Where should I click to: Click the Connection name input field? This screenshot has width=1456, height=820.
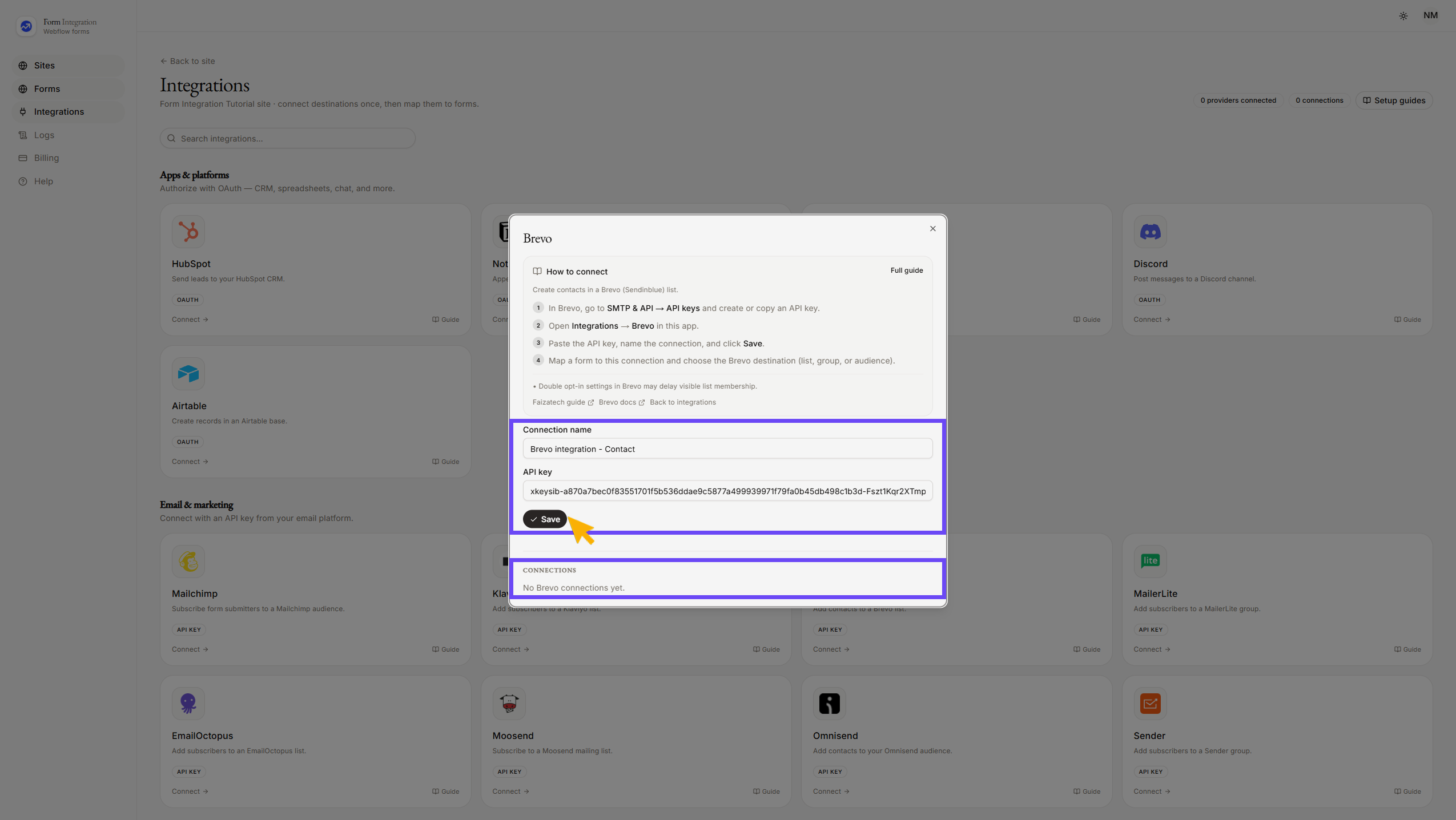coord(727,449)
